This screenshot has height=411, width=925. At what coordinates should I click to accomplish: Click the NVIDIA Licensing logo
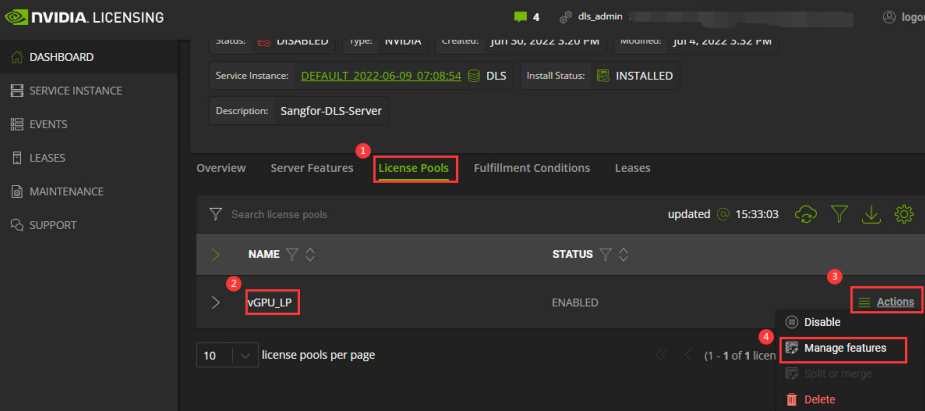[x=84, y=17]
